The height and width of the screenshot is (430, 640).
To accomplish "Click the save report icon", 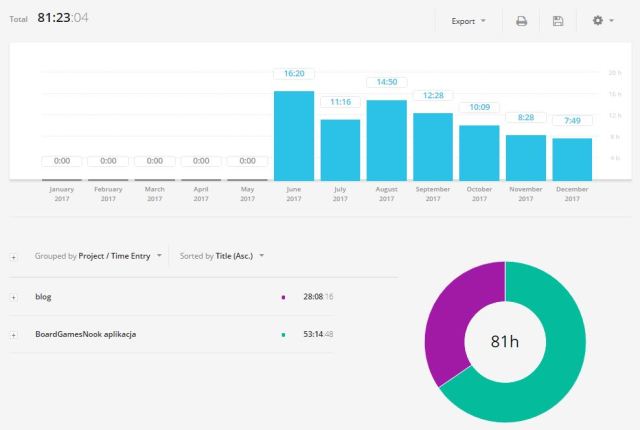I will click(557, 21).
